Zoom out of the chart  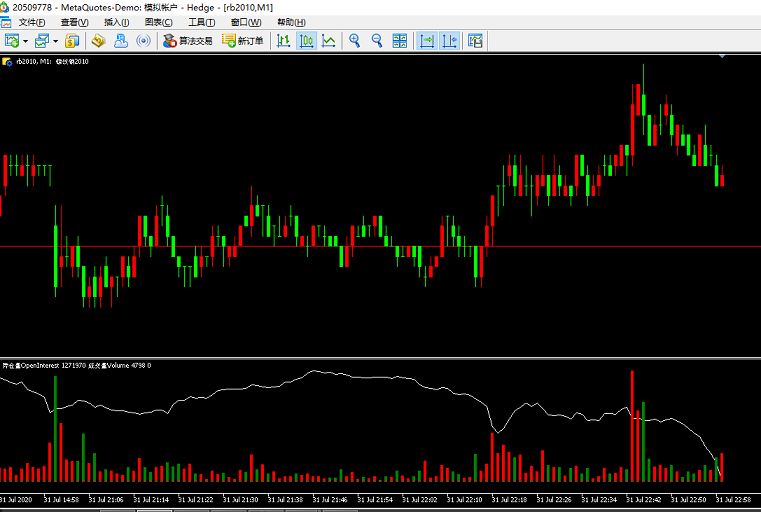tap(377, 41)
